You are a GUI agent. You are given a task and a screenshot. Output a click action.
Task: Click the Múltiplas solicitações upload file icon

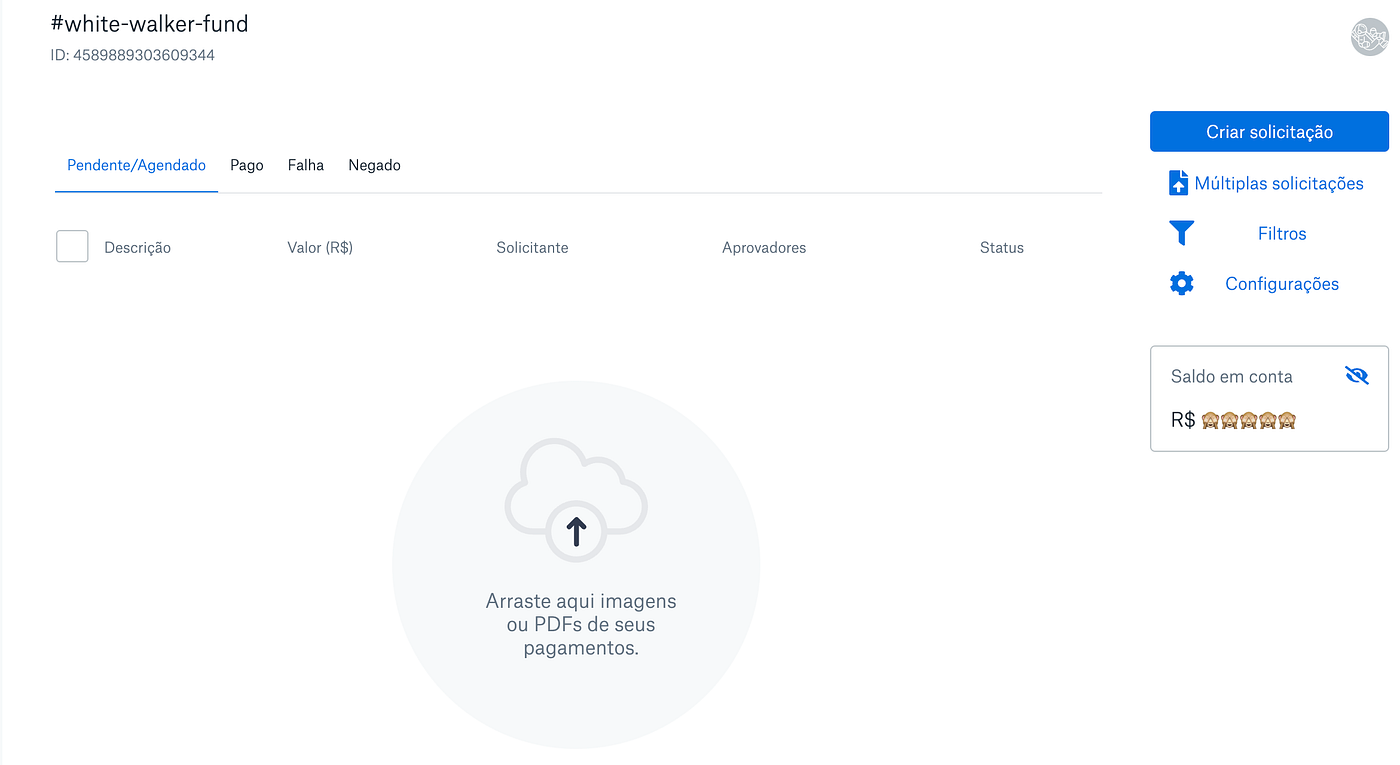point(1178,183)
